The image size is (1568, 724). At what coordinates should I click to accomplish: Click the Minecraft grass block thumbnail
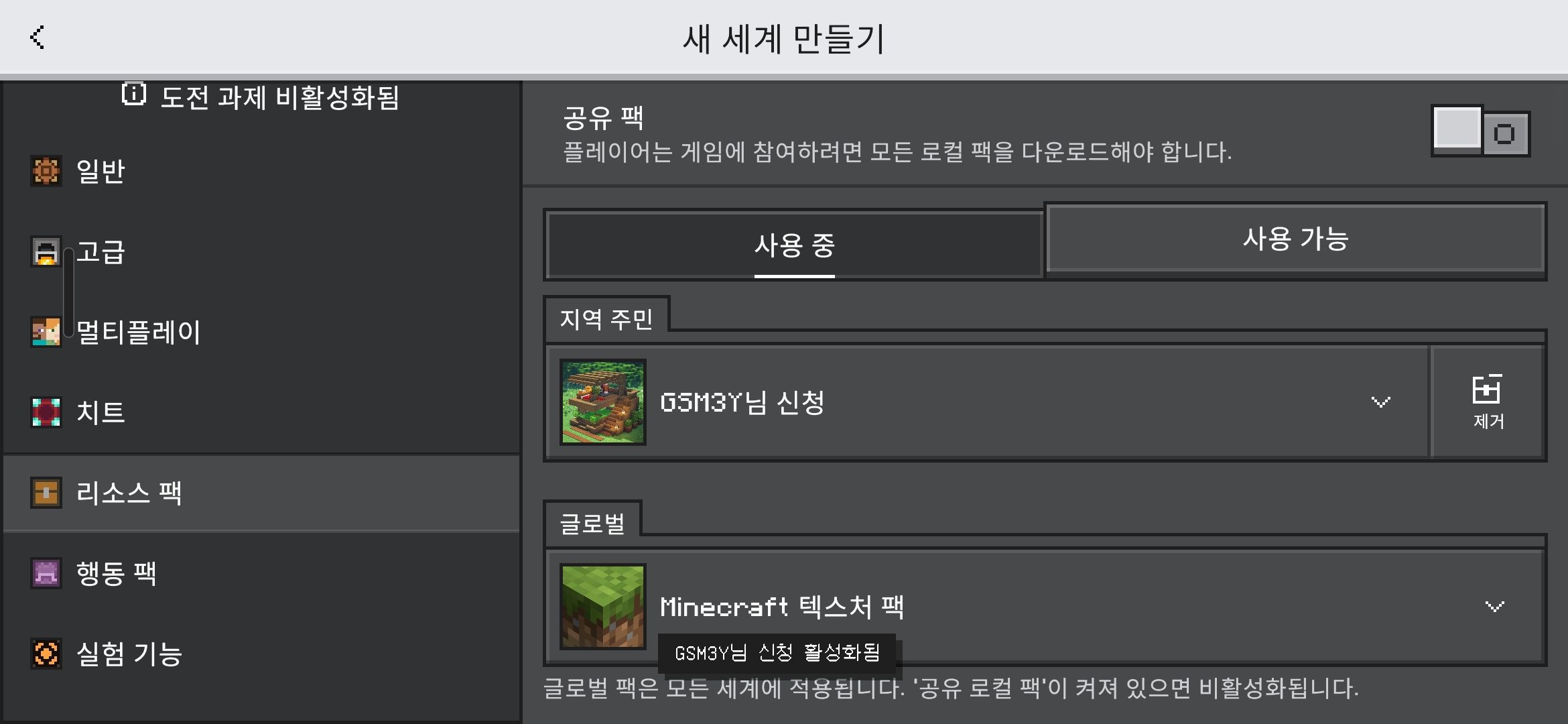603,607
